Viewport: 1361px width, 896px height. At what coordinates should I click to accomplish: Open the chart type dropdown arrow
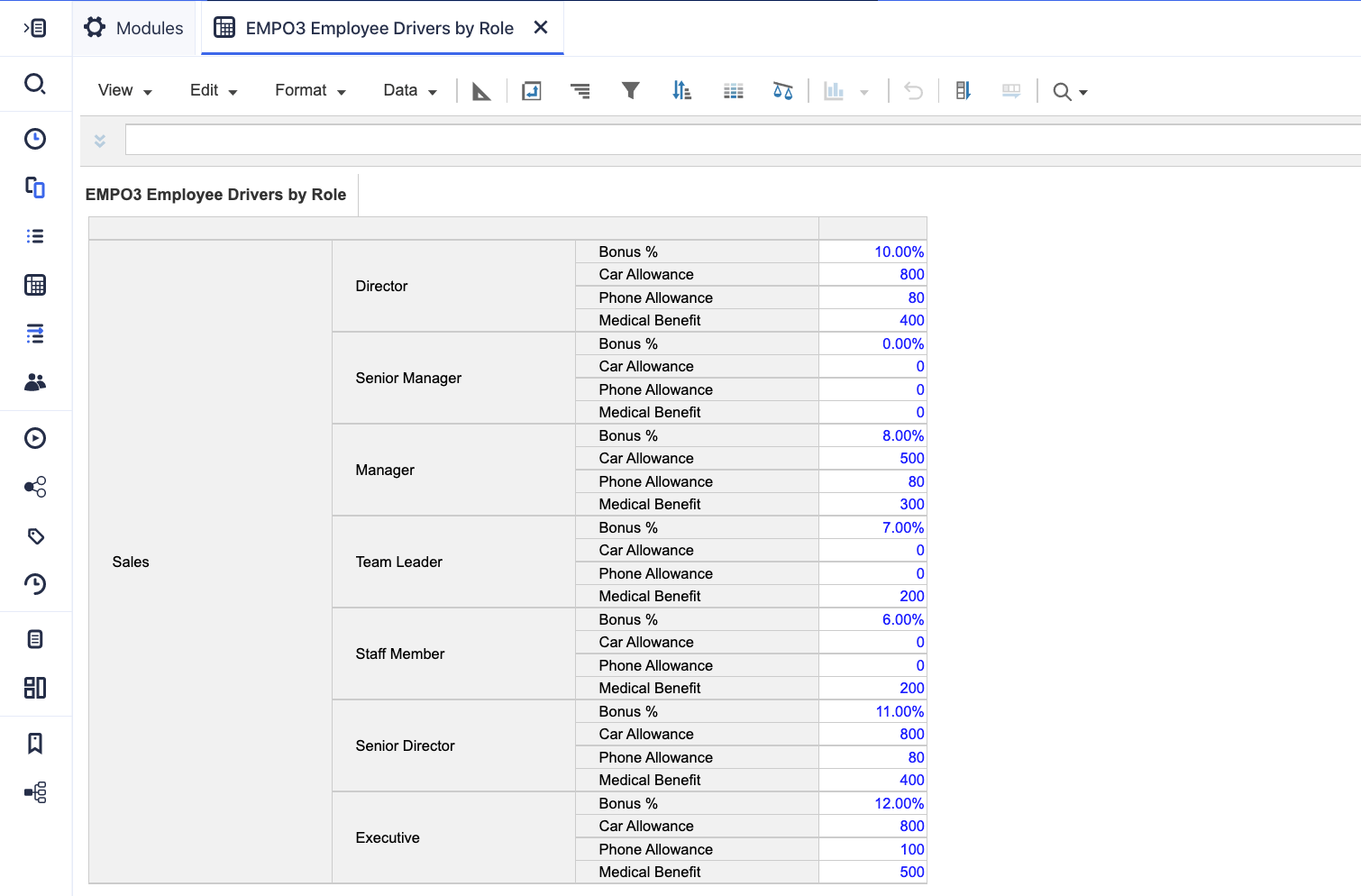tap(864, 90)
